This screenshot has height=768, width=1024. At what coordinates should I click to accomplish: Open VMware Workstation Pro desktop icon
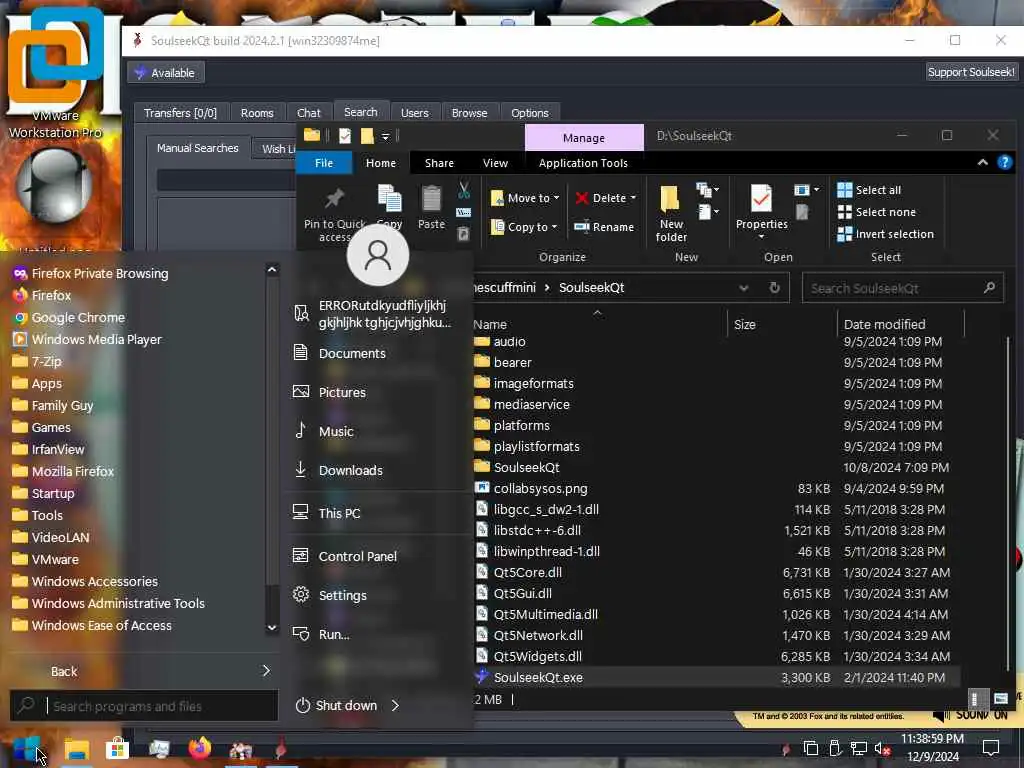pyautogui.click(x=56, y=72)
